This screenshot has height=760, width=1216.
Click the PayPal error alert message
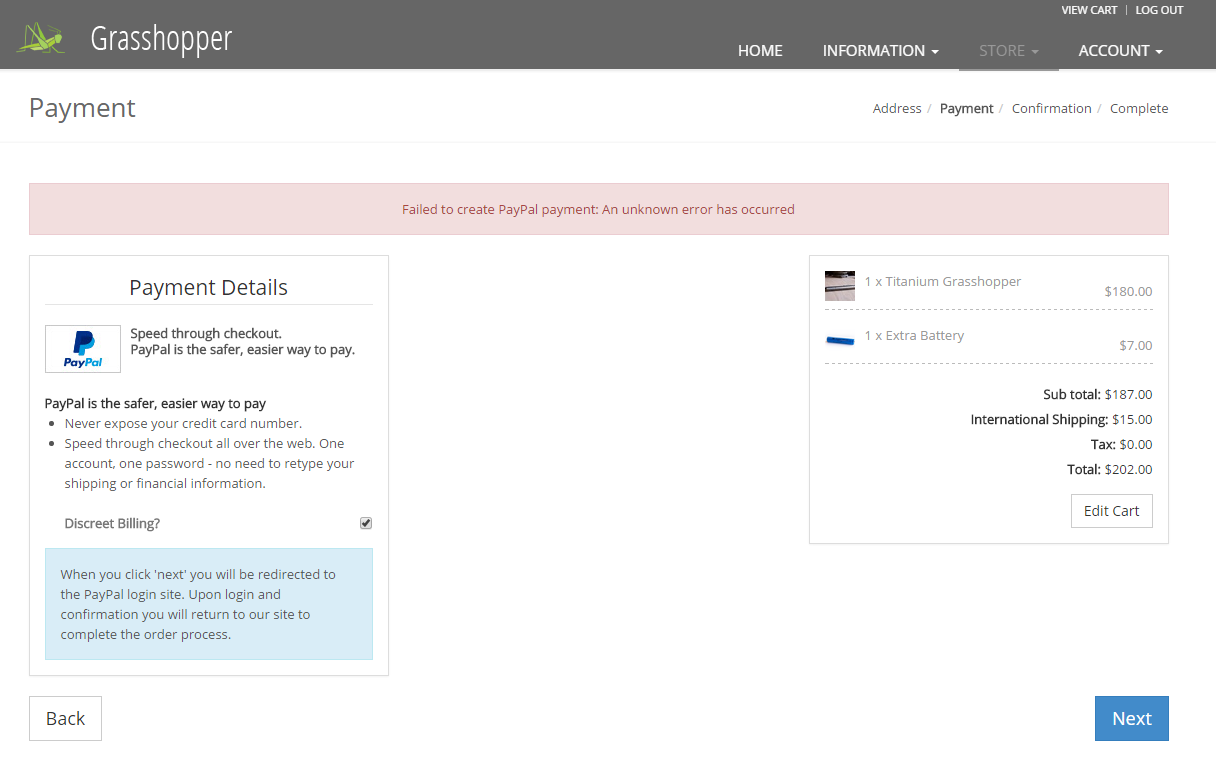(x=598, y=209)
